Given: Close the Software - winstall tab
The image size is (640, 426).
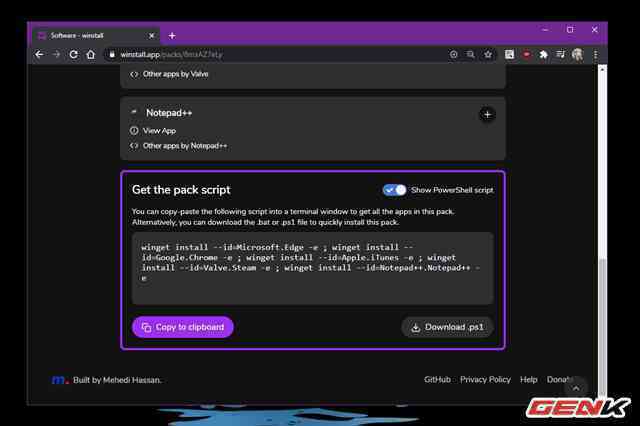Looking at the screenshot, I should click(x=151, y=36).
